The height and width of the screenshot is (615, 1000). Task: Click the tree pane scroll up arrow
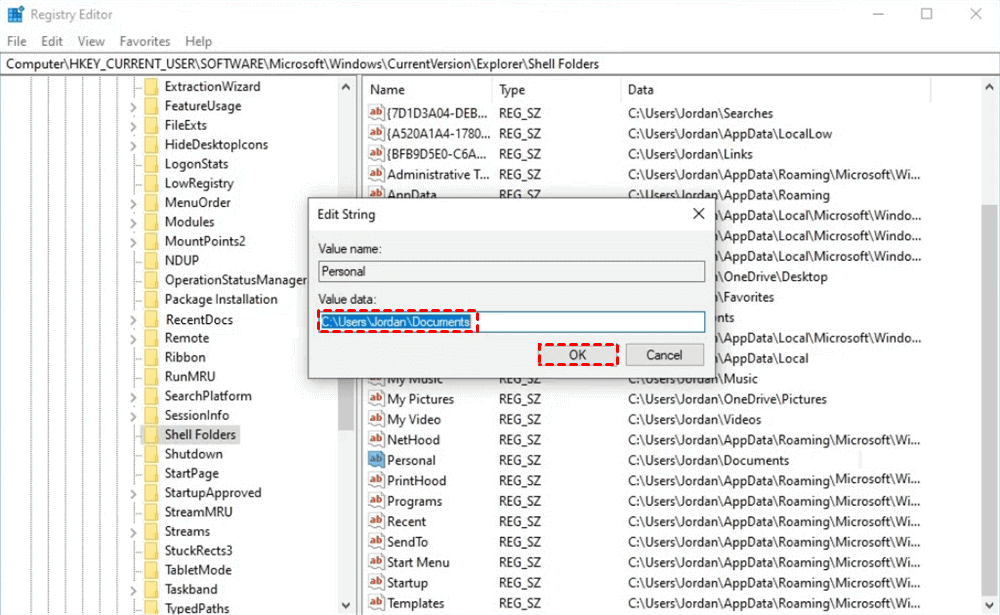(346, 86)
